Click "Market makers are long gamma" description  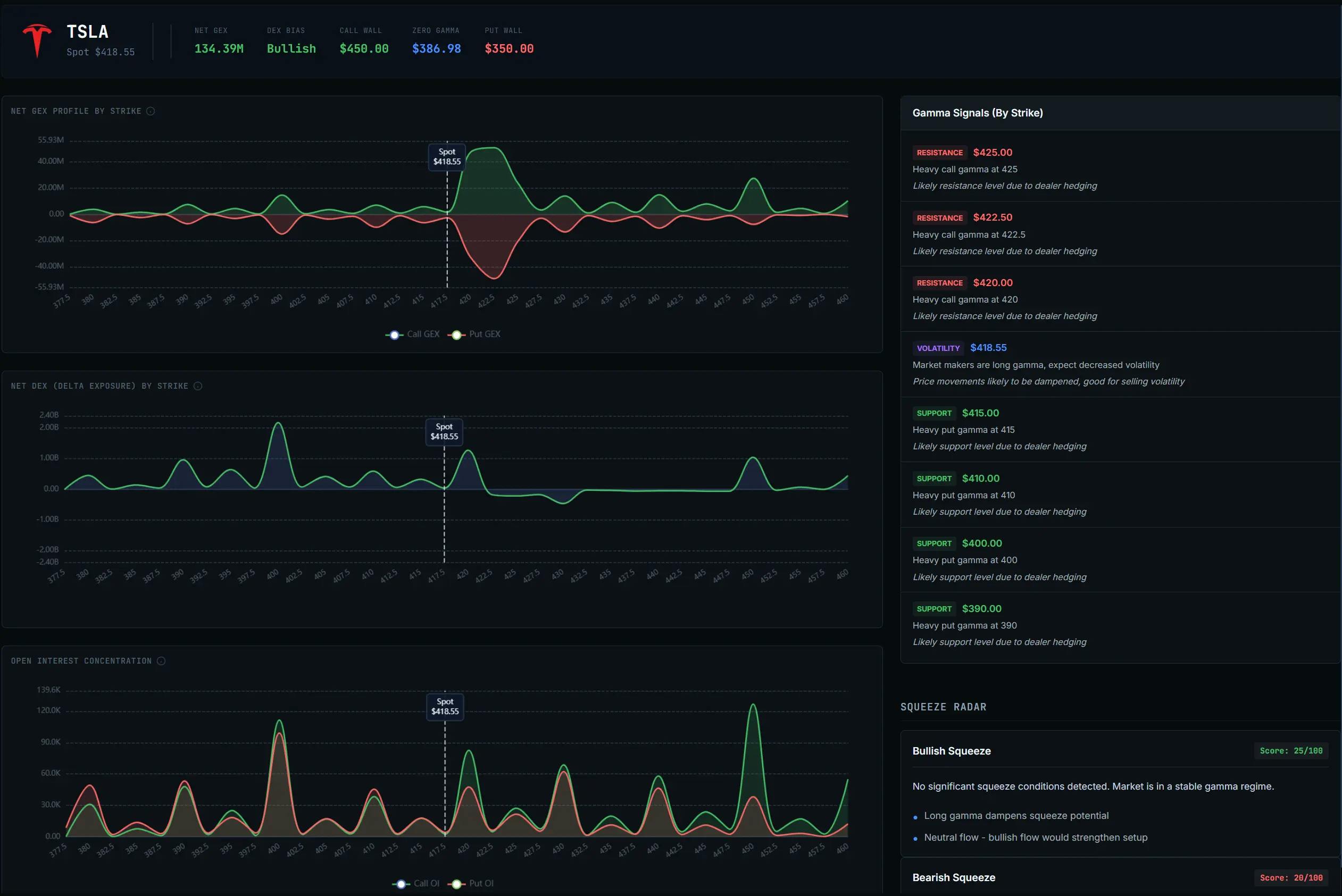click(x=1036, y=365)
